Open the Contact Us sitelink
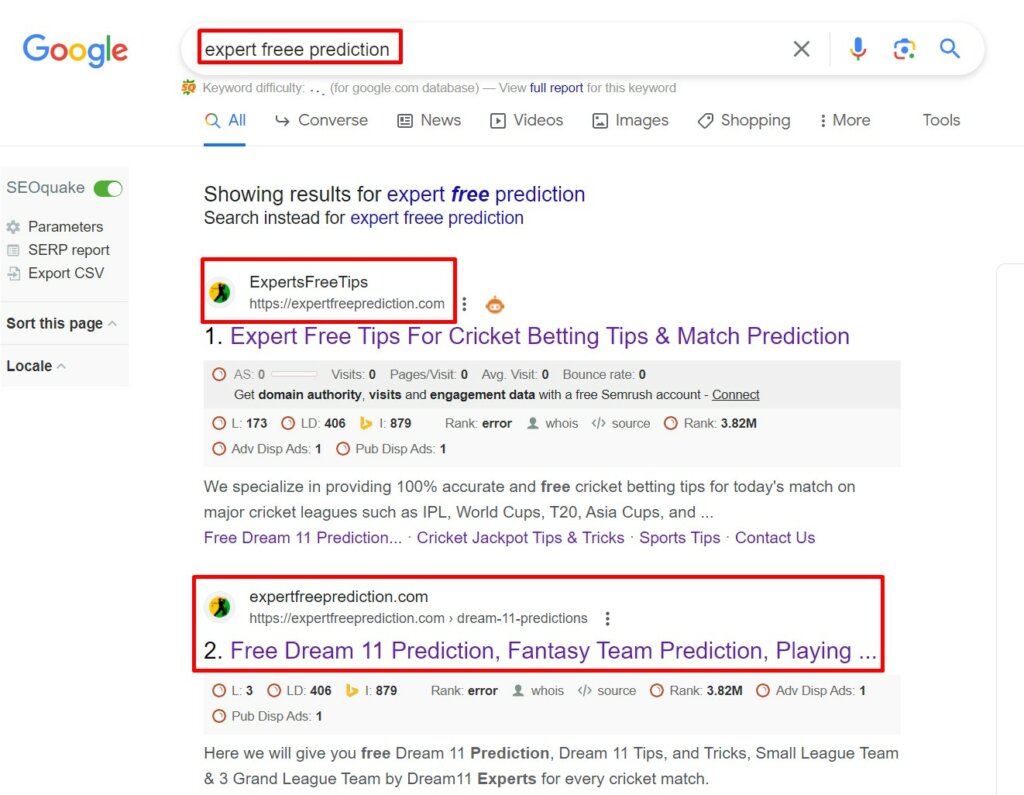 point(774,537)
